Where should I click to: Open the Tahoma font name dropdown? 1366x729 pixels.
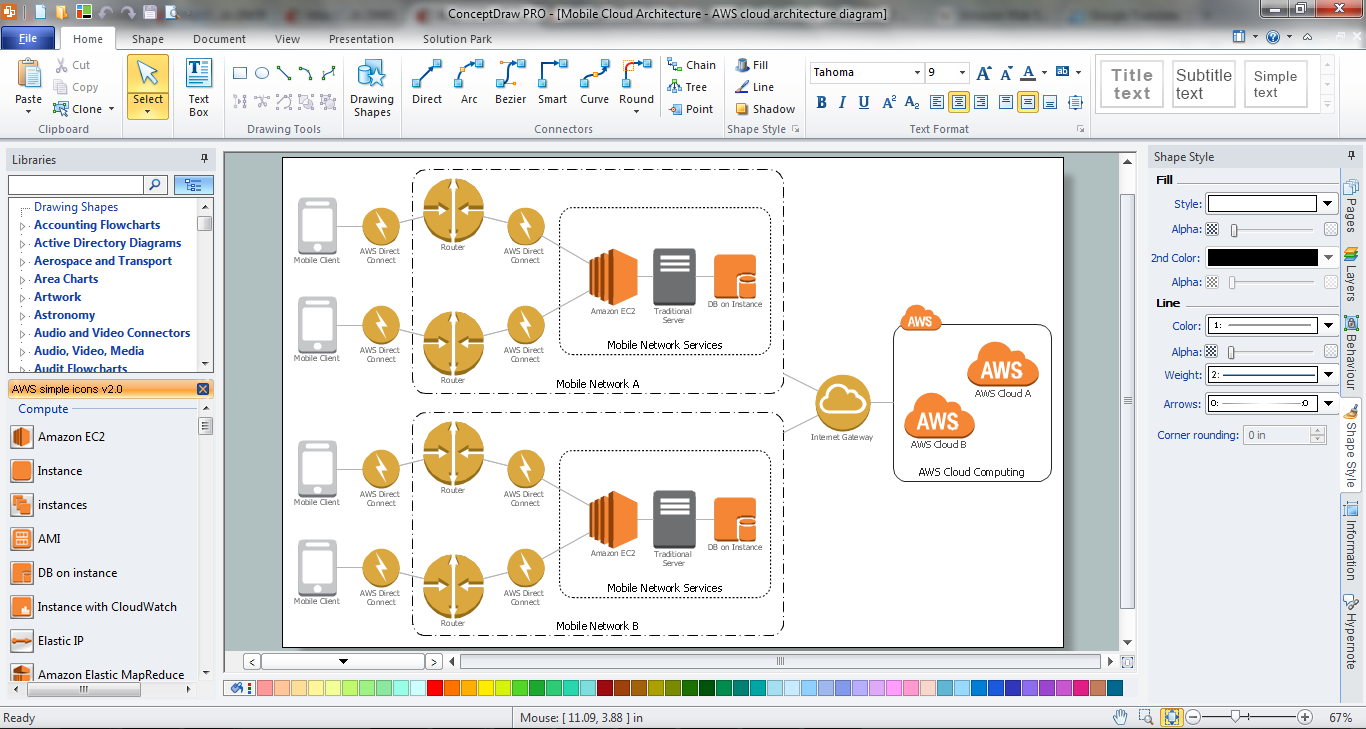917,73
